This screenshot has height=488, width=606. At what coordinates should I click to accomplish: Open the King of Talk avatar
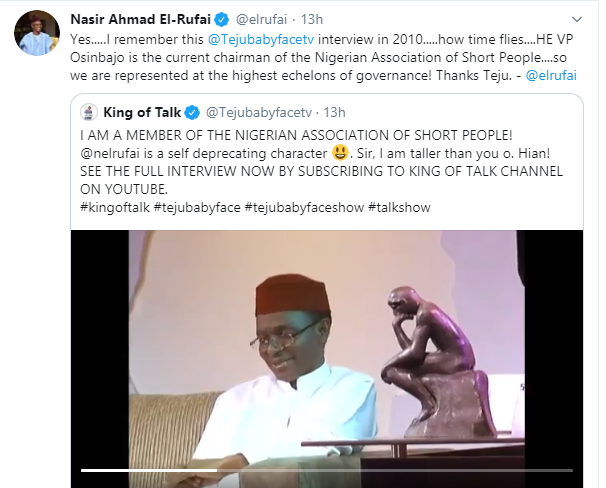(x=88, y=112)
